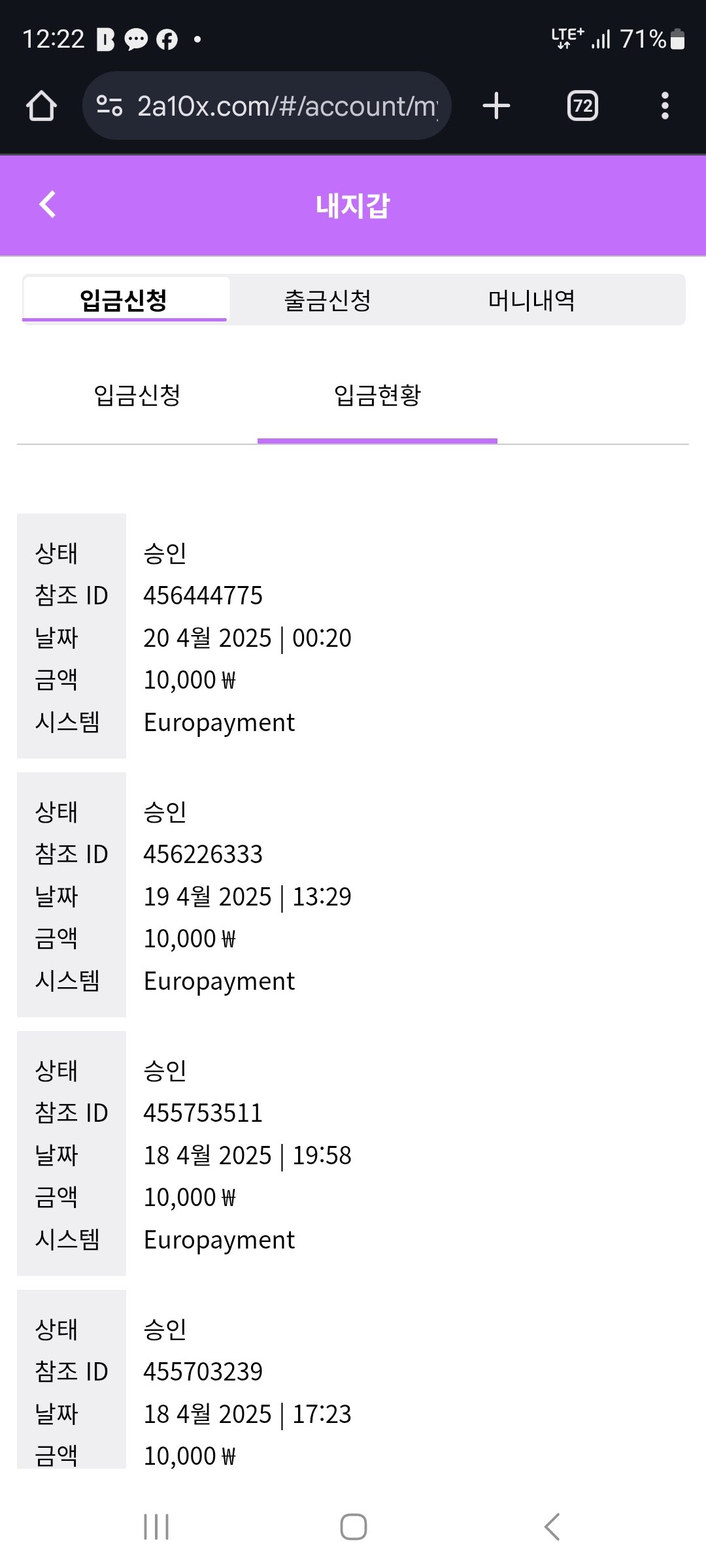
Task: Open the tab switcher showing 72 tabs
Action: (x=582, y=106)
